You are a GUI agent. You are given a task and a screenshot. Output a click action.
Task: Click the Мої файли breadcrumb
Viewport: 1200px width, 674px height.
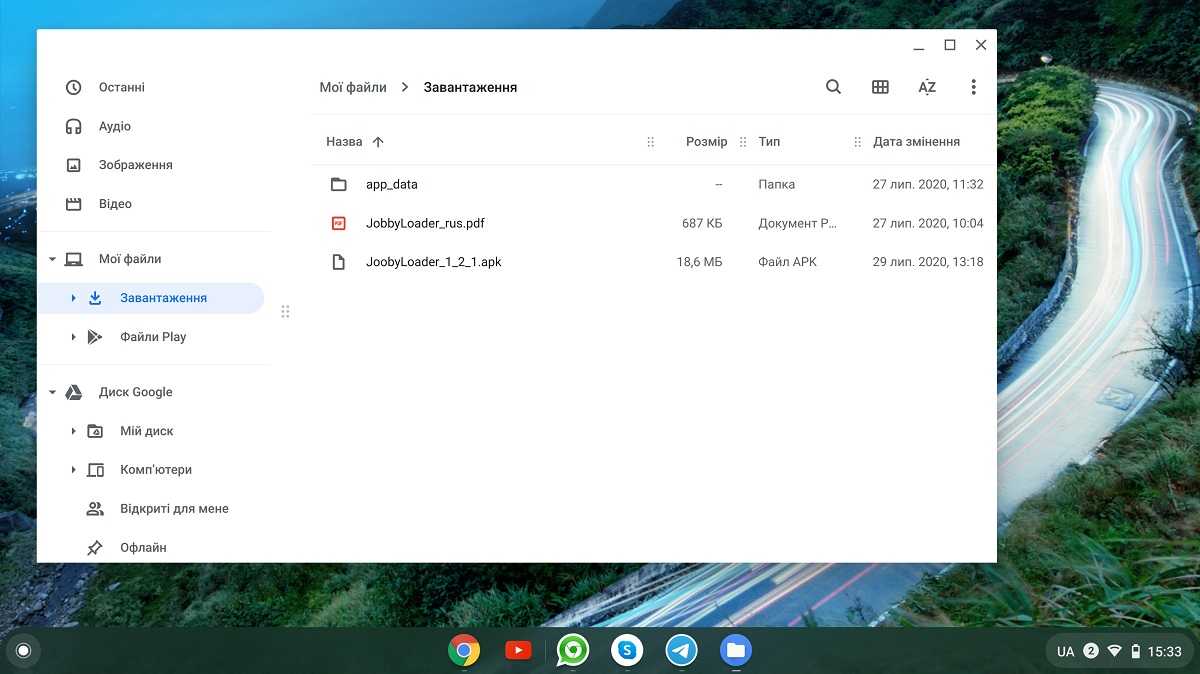[353, 87]
